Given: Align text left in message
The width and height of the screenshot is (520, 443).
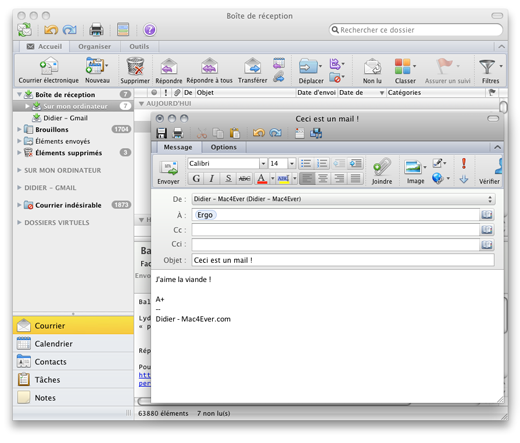Looking at the screenshot, I should [x=307, y=179].
